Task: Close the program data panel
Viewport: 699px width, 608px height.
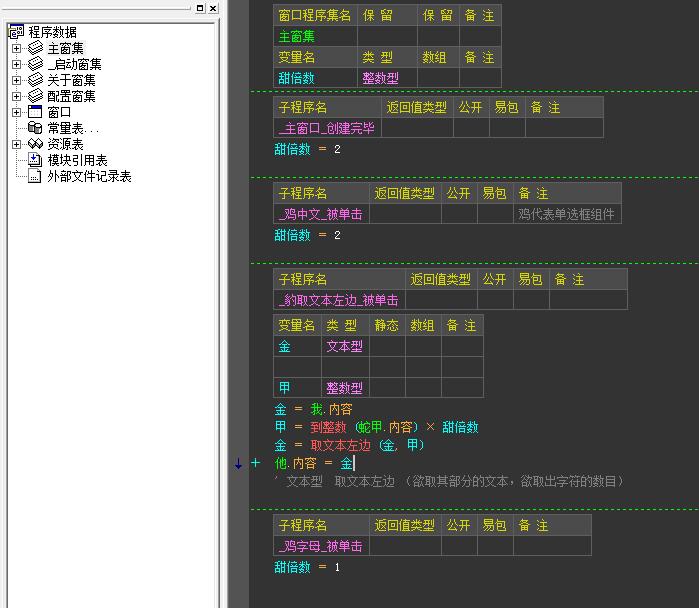Action: (213, 8)
